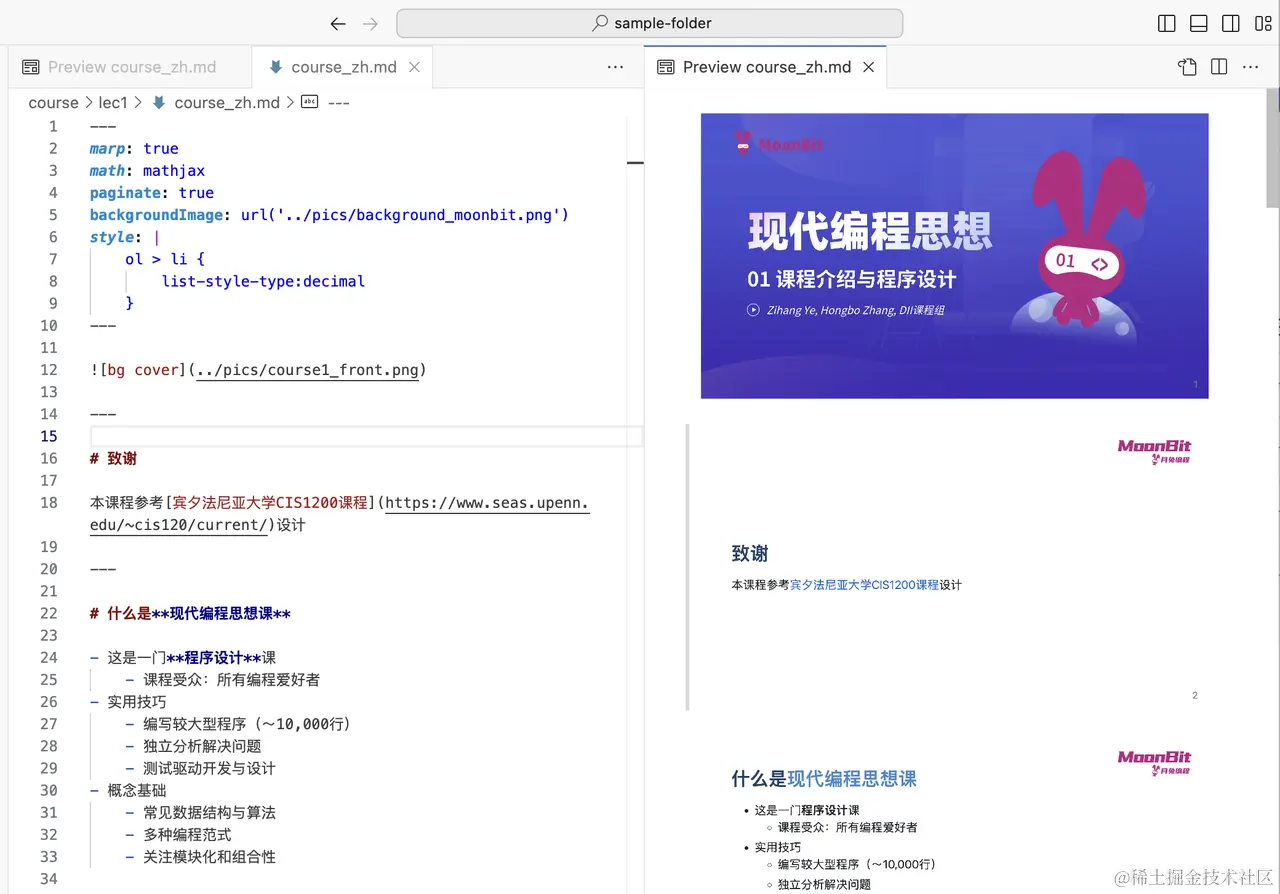1280x894 pixels.
Task: Toggle the primary side bar
Action: 1167,24
